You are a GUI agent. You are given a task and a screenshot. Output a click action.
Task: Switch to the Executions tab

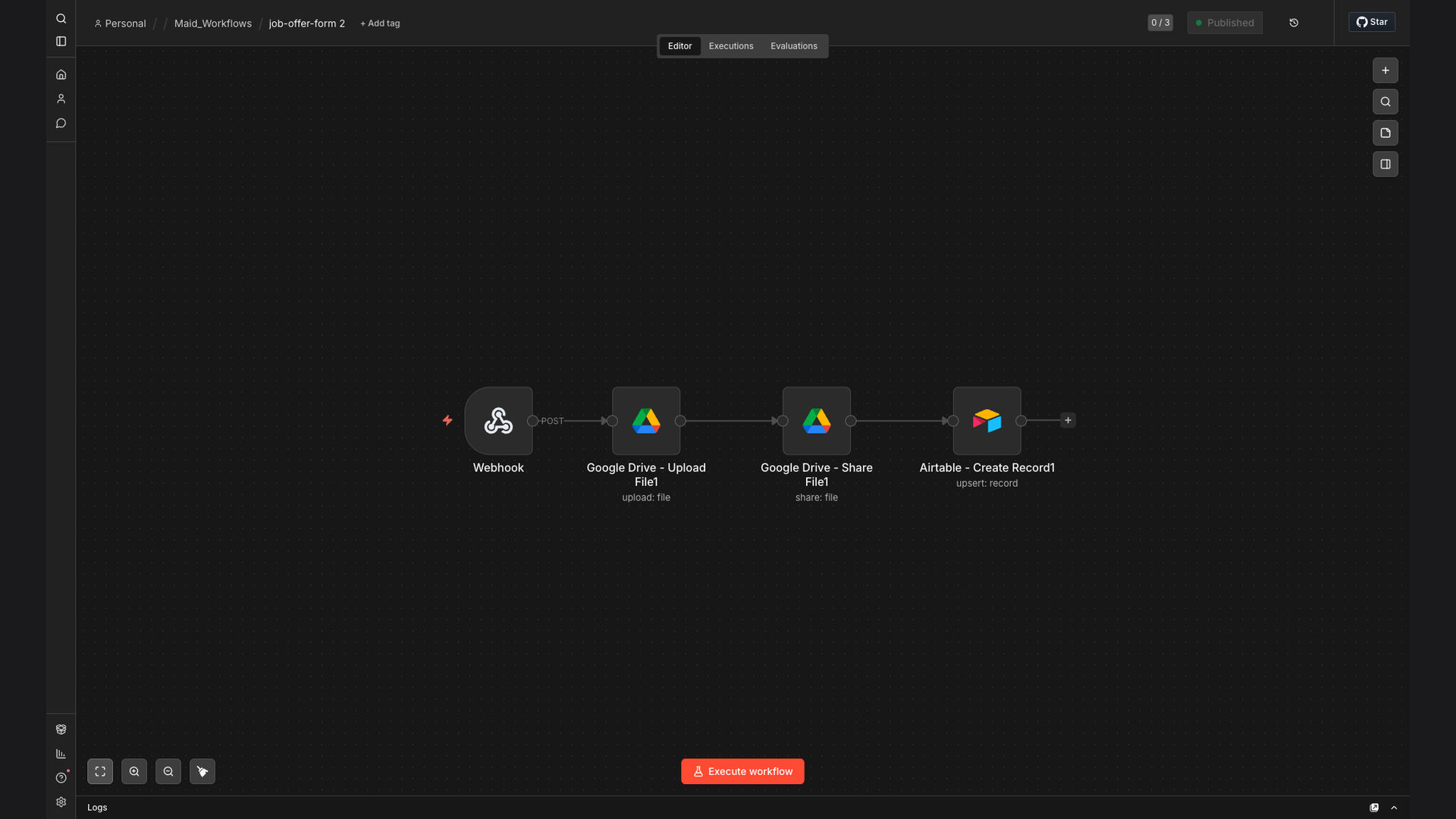pyautogui.click(x=731, y=46)
